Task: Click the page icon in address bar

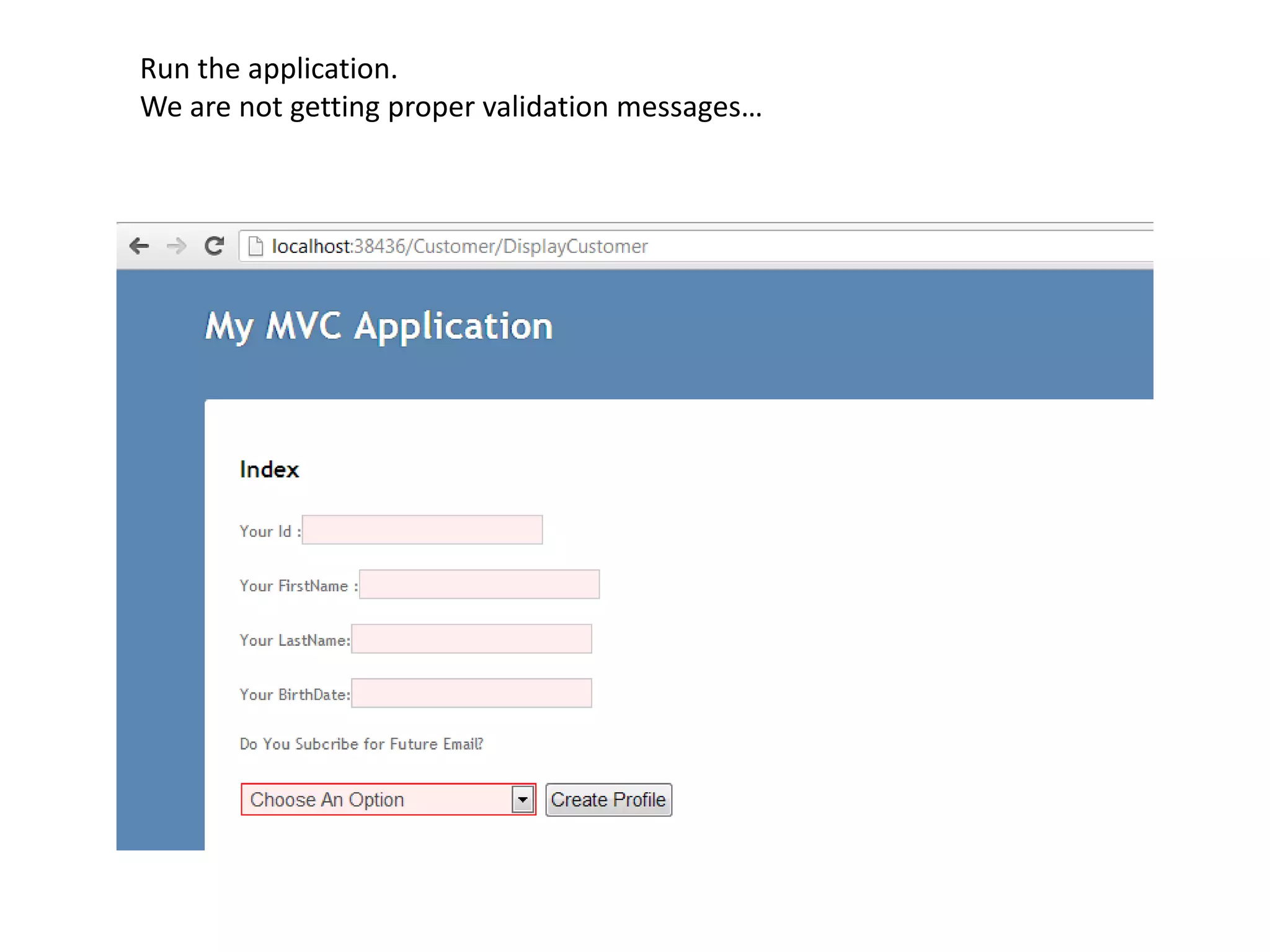Action: click(x=255, y=247)
